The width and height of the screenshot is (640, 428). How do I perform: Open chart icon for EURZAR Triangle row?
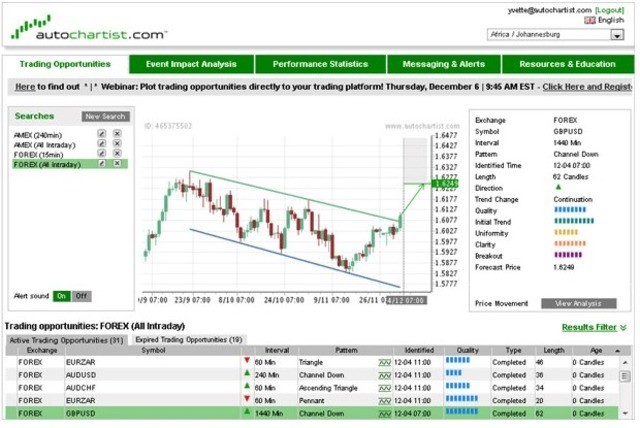point(384,362)
